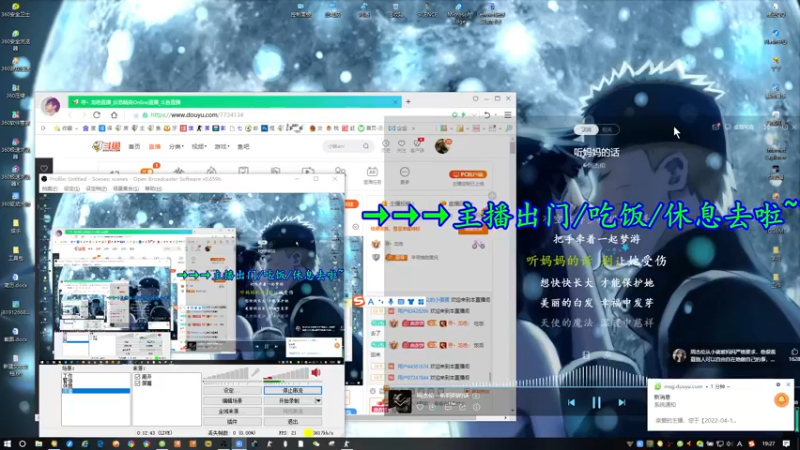Click the browser back arrow

[70, 115]
